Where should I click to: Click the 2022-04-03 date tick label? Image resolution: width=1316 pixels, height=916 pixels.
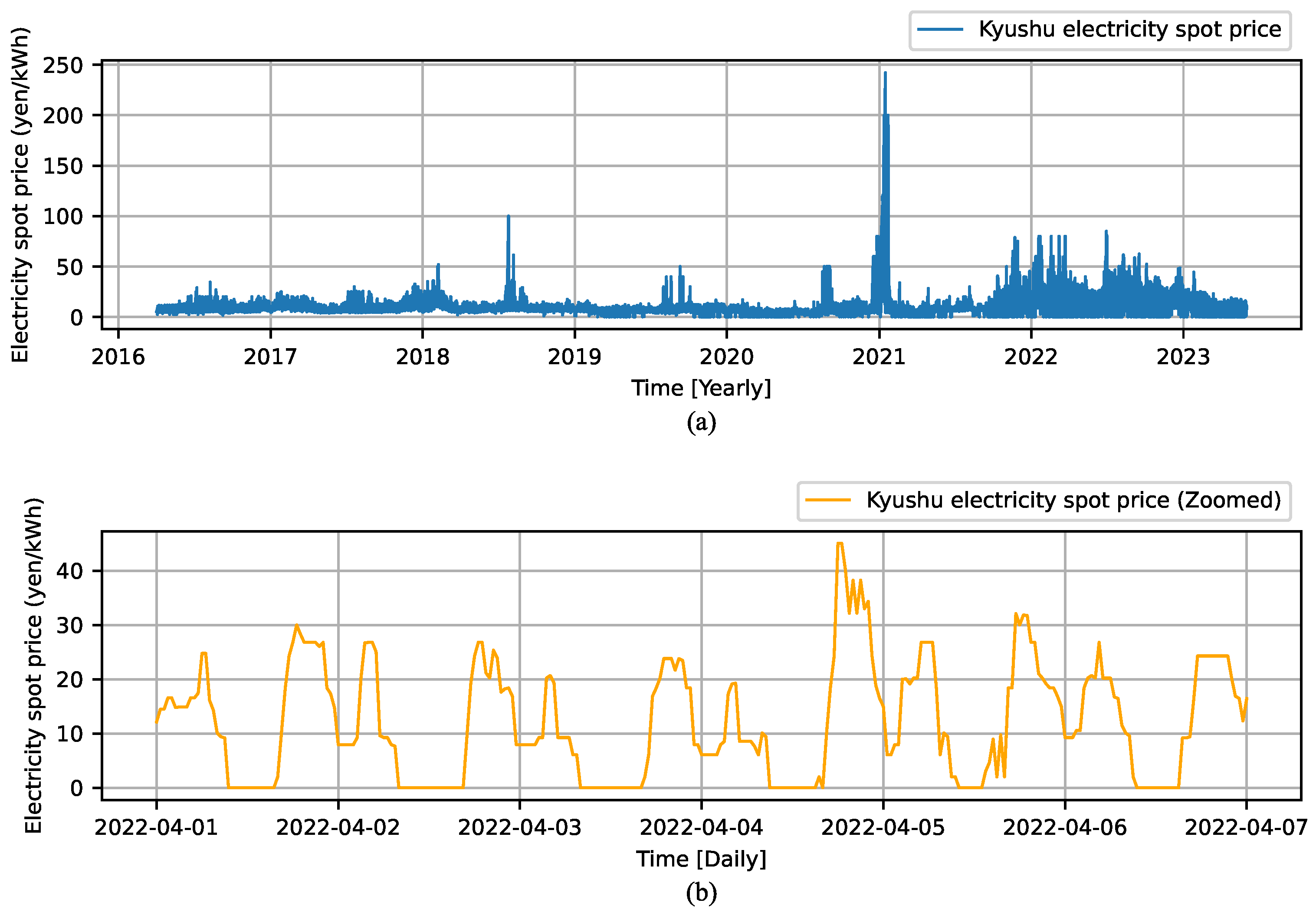pyautogui.click(x=519, y=828)
